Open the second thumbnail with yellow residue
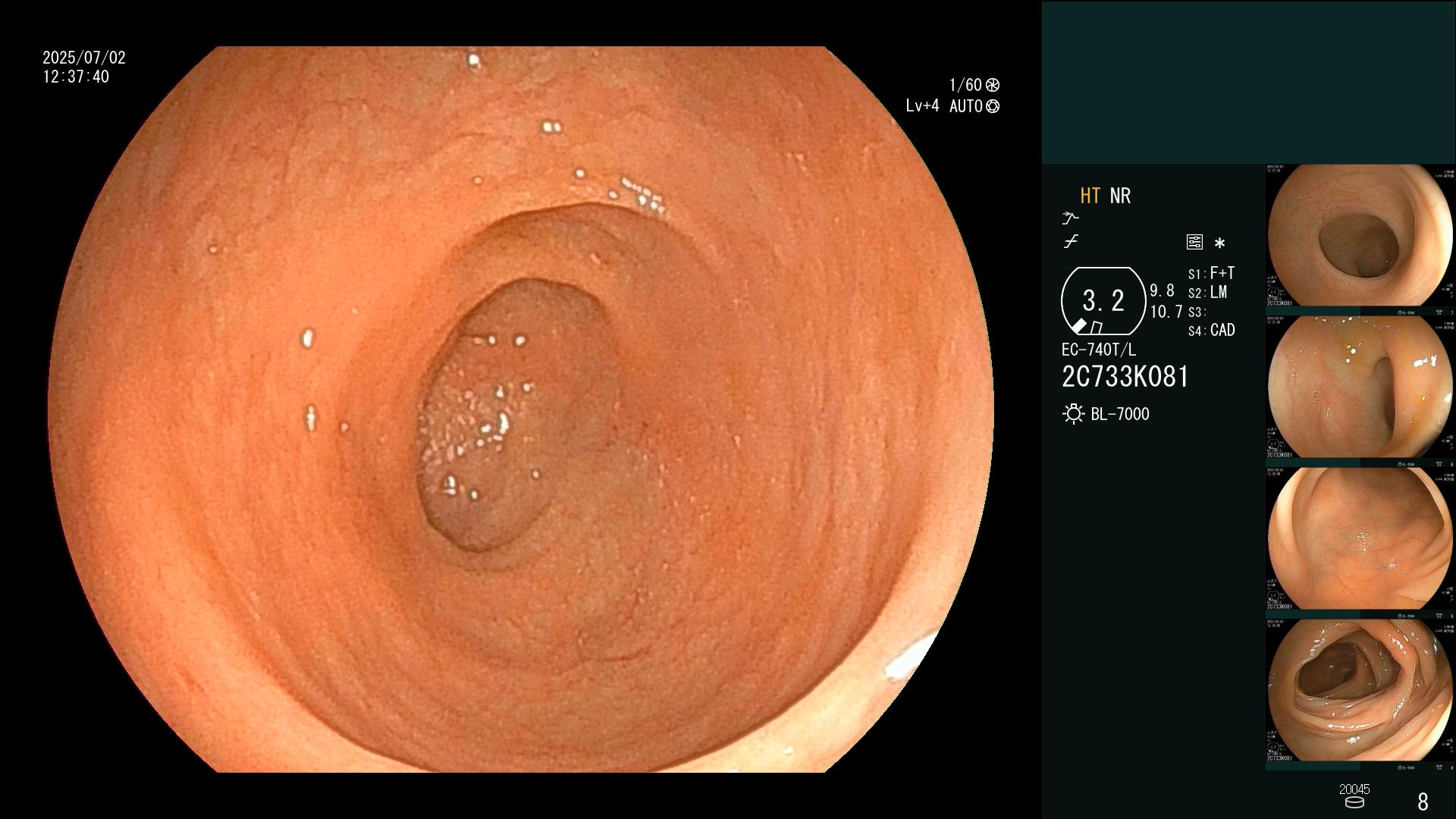 tap(1360, 388)
